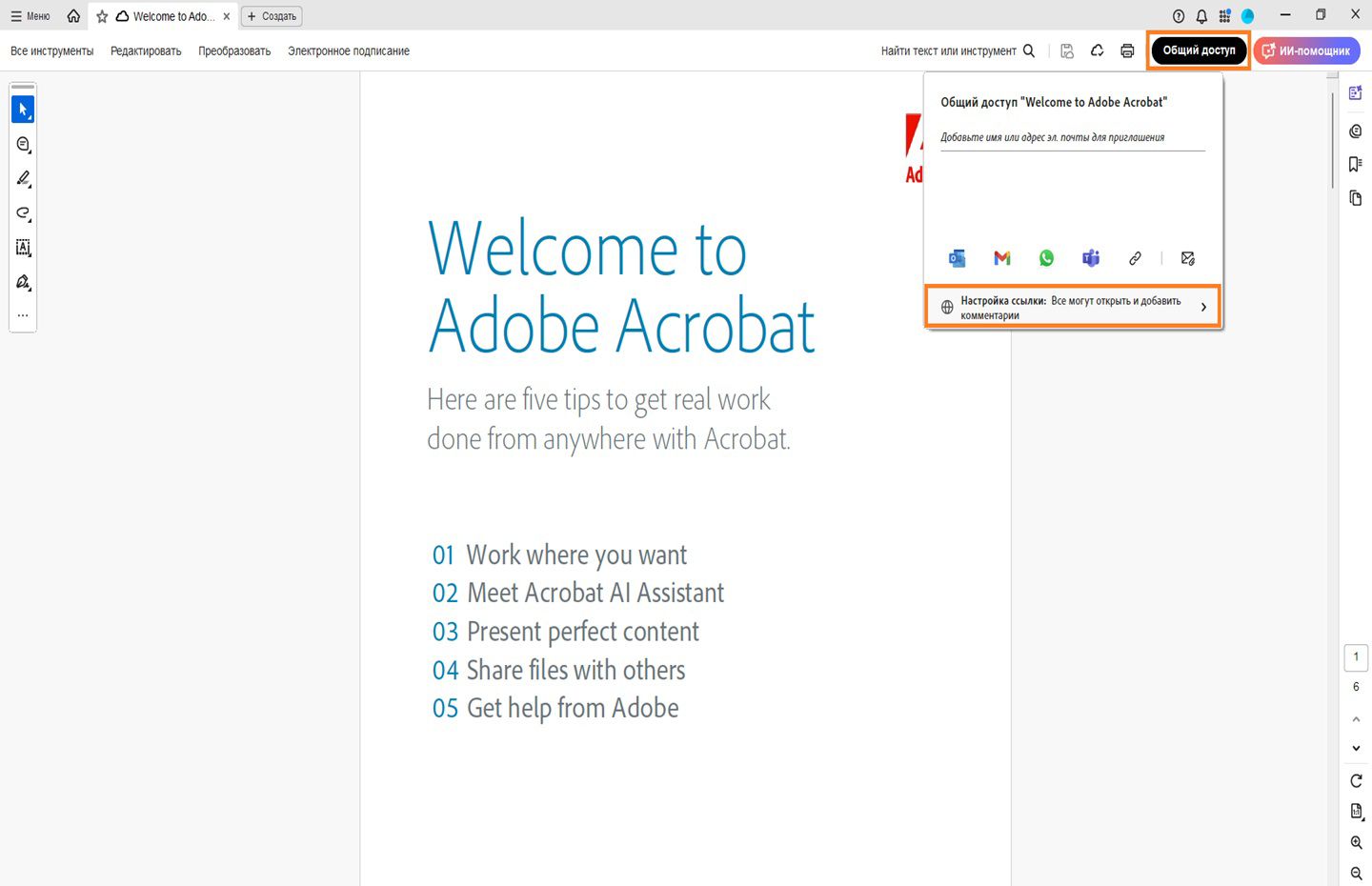Open the notifications bell icon

pos(1201,16)
